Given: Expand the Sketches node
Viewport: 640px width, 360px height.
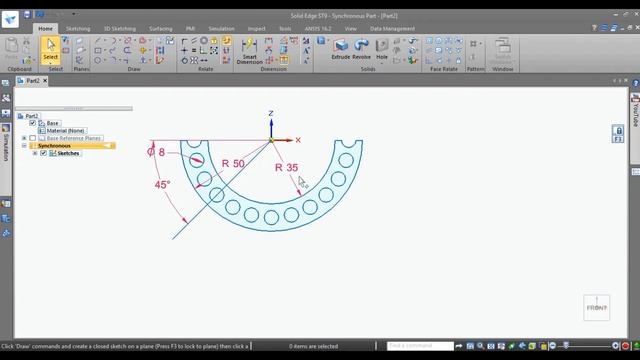Looking at the screenshot, I should point(35,153).
